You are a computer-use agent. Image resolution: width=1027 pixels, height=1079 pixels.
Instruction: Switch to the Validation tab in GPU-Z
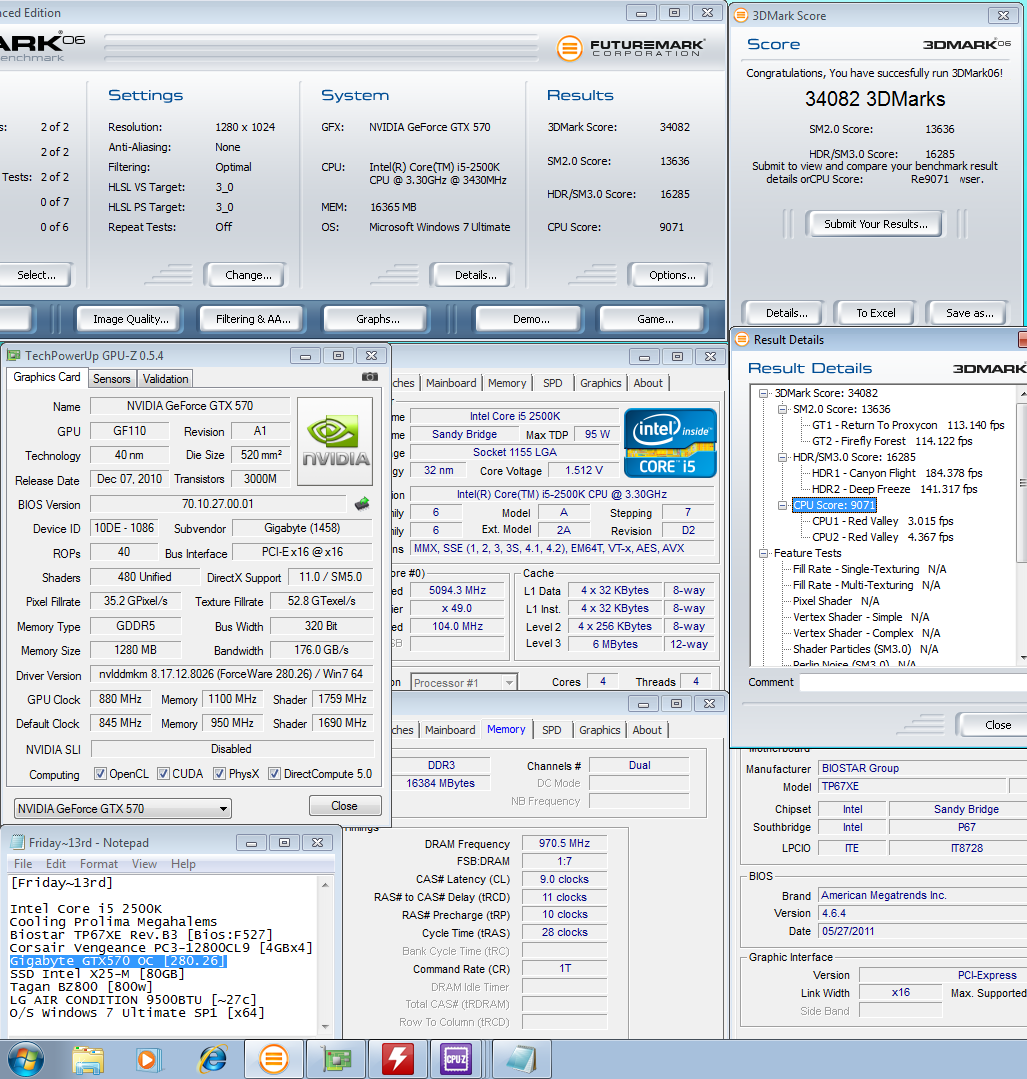[x=165, y=378]
